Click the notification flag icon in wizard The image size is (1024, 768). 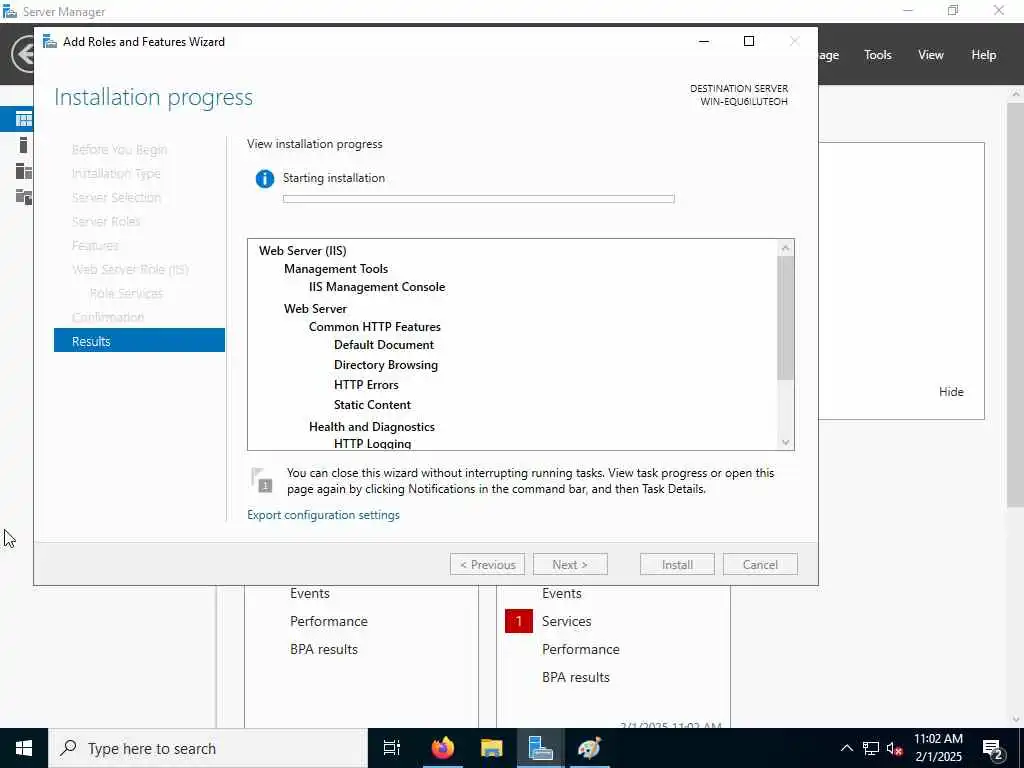261,480
